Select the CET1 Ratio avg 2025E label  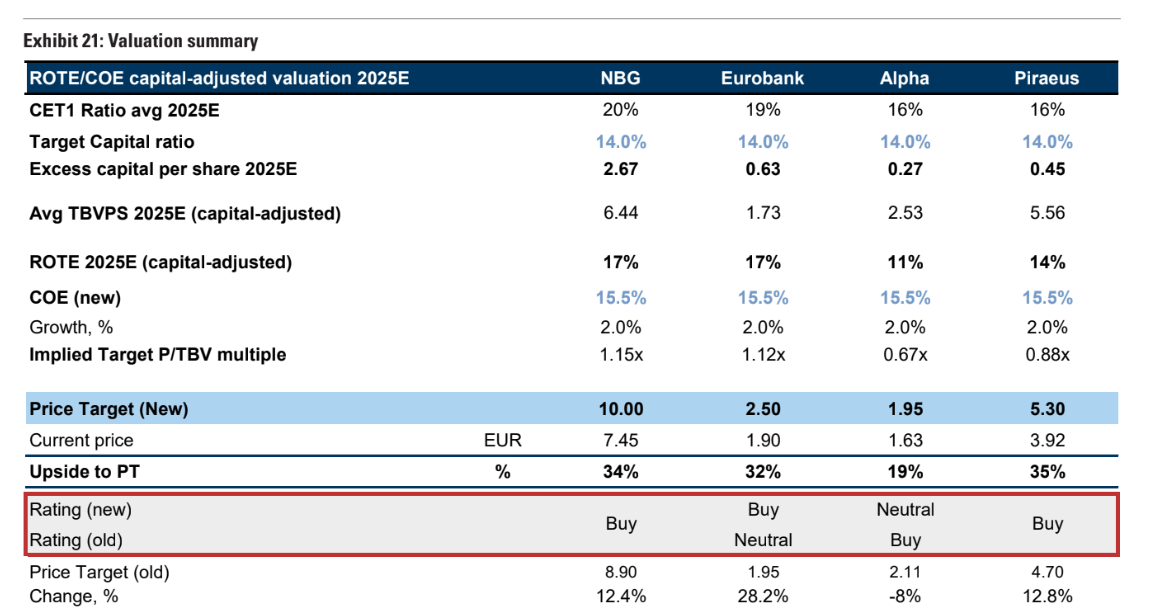click(124, 110)
